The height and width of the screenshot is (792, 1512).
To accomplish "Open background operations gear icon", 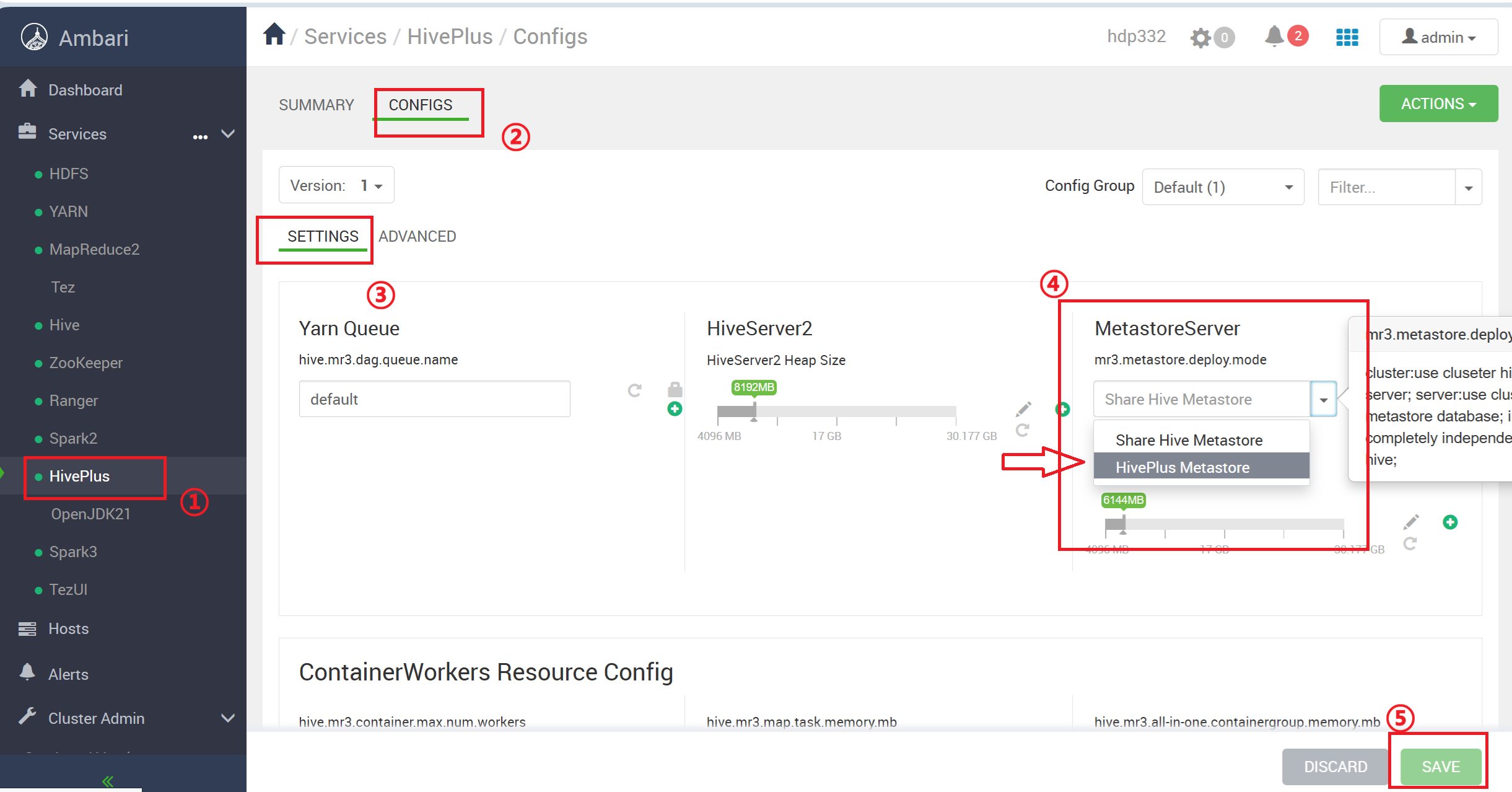I will click(x=1200, y=38).
